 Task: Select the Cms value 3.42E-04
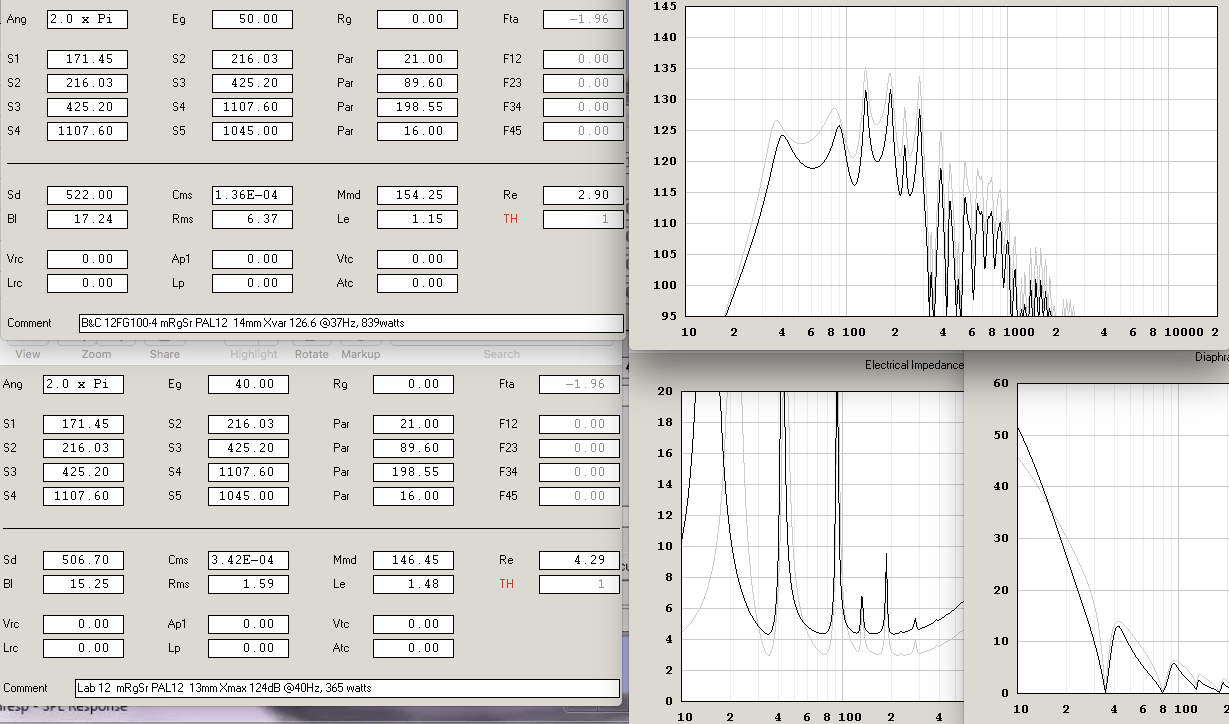[248, 560]
